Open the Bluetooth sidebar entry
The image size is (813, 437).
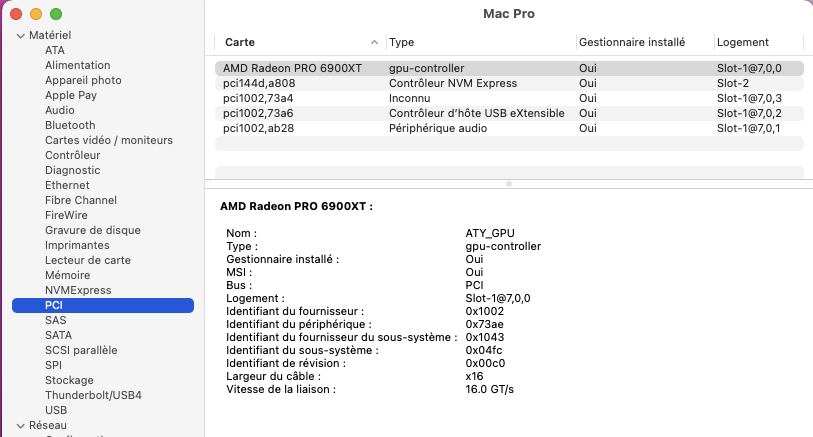[70, 125]
